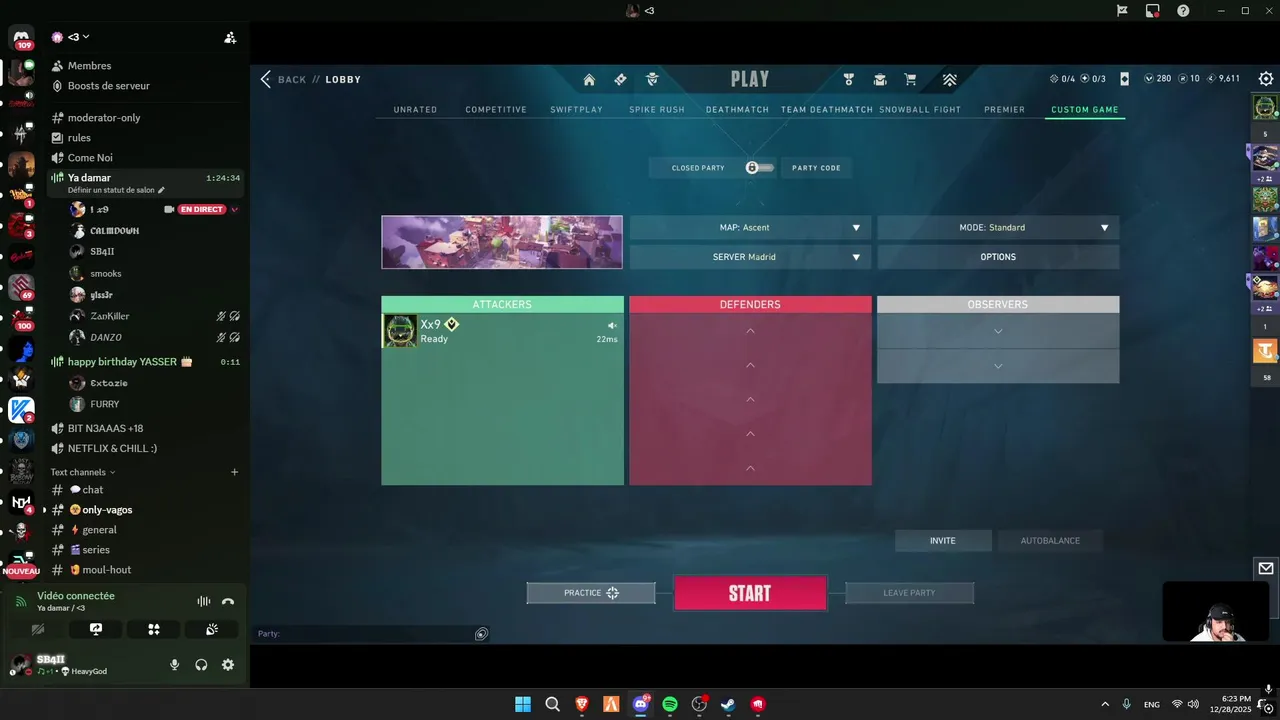Switch to Unrated tab
The image size is (1280, 720).
[x=415, y=110]
